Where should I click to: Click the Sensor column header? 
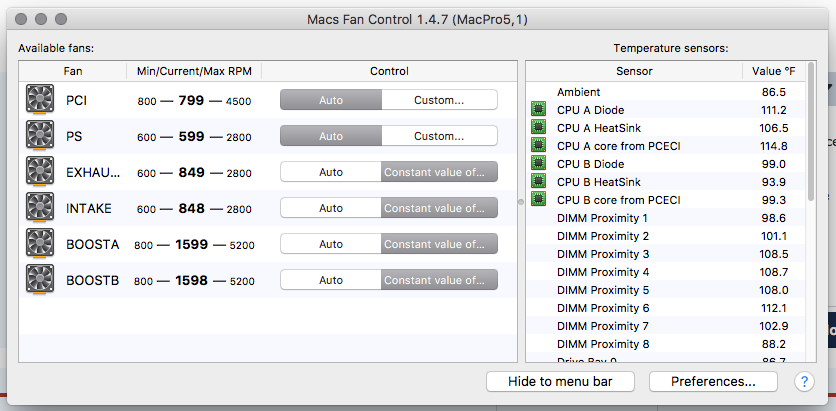tap(634, 72)
